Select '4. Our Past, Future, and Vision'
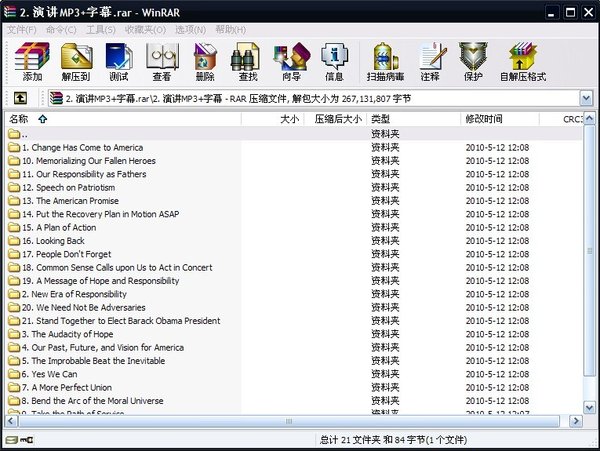The height and width of the screenshot is (451, 600). point(103,347)
